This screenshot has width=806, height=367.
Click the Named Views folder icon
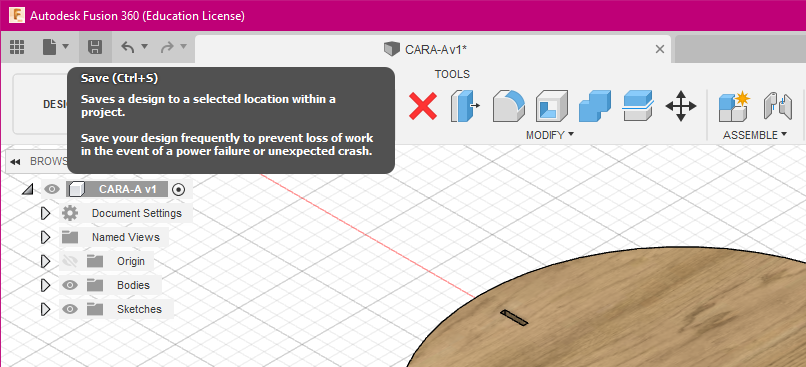pyautogui.click(x=70, y=237)
